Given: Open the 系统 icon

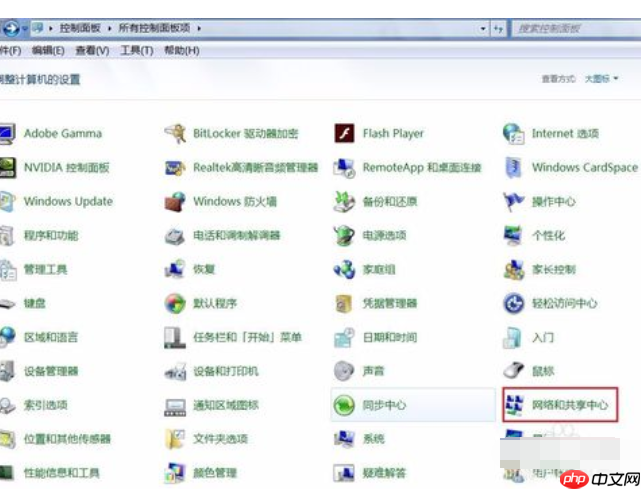Looking at the screenshot, I should (x=344, y=439).
